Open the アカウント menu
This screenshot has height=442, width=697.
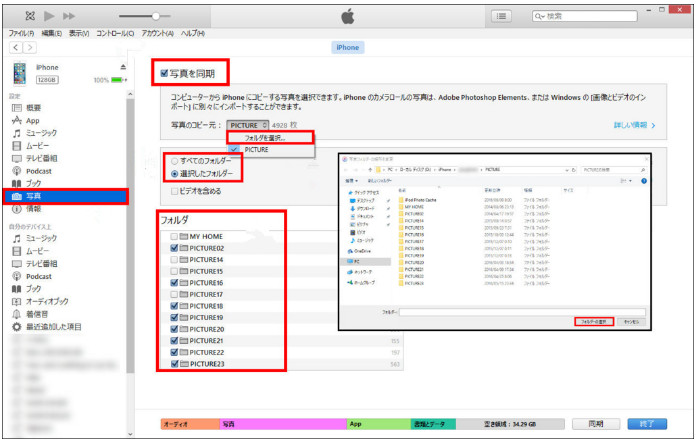coord(157,33)
